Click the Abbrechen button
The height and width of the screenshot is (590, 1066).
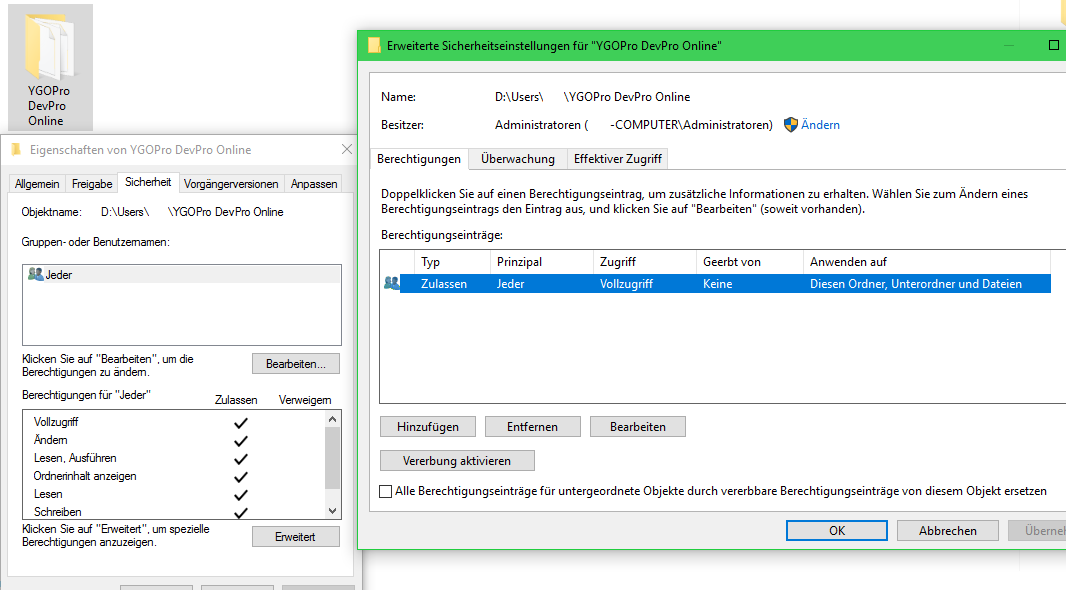[948, 531]
